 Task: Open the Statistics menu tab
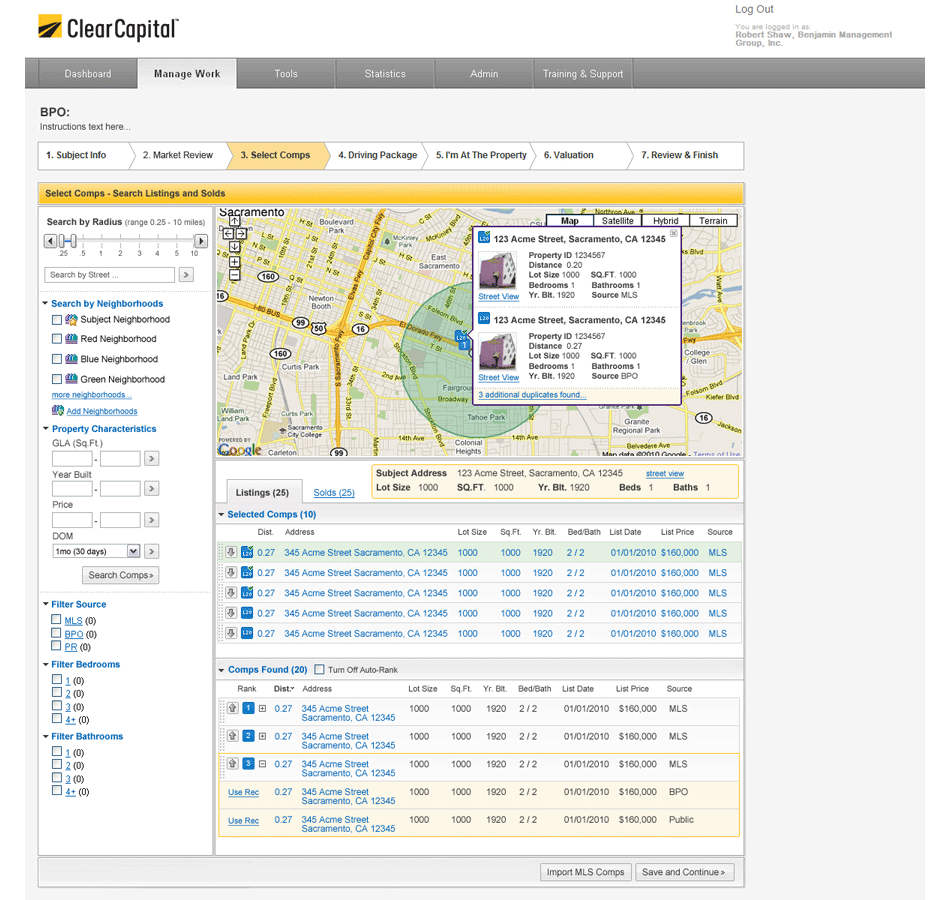pyautogui.click(x=385, y=74)
